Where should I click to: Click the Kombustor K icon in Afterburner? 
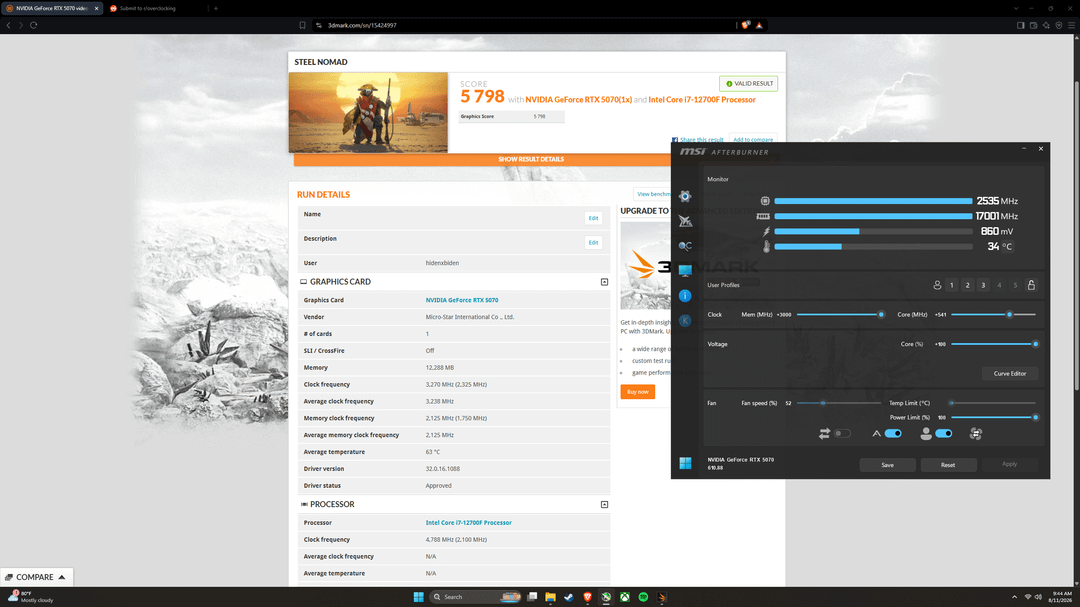click(x=685, y=320)
